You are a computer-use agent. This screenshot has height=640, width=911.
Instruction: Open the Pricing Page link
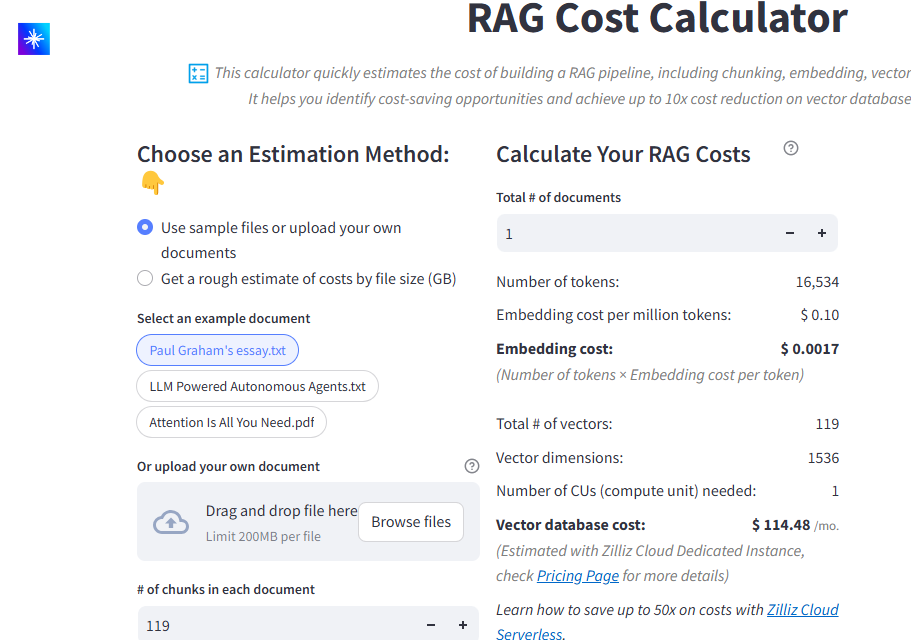(x=577, y=576)
